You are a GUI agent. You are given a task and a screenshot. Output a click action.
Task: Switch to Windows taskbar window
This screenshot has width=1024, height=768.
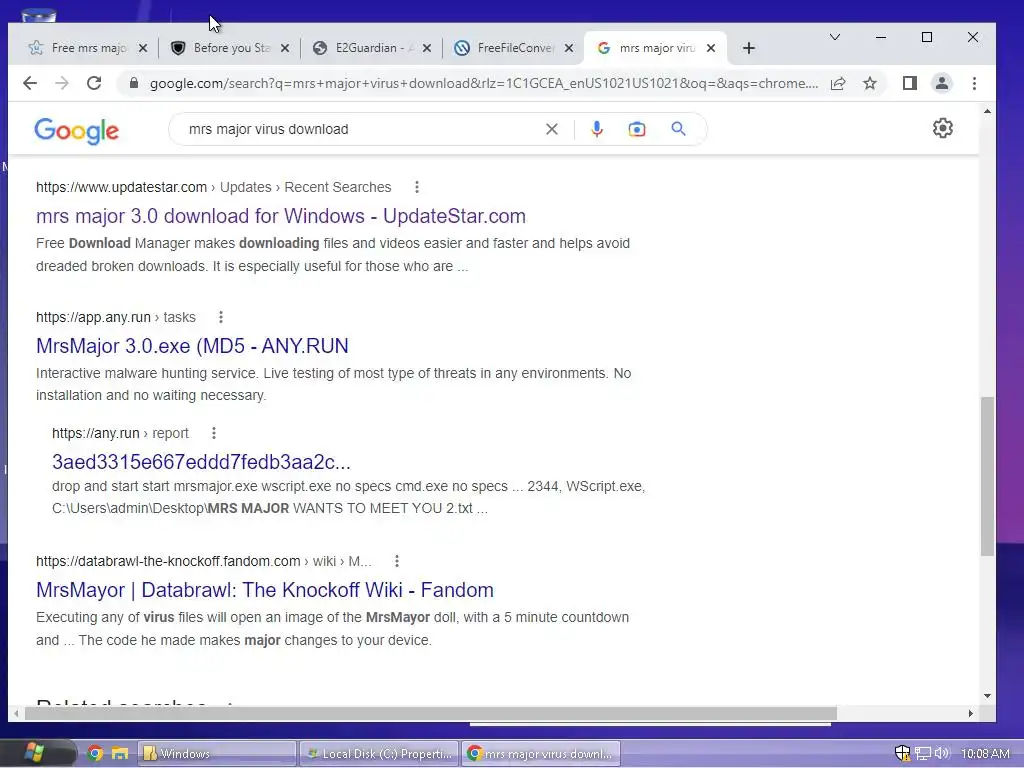(x=217, y=754)
